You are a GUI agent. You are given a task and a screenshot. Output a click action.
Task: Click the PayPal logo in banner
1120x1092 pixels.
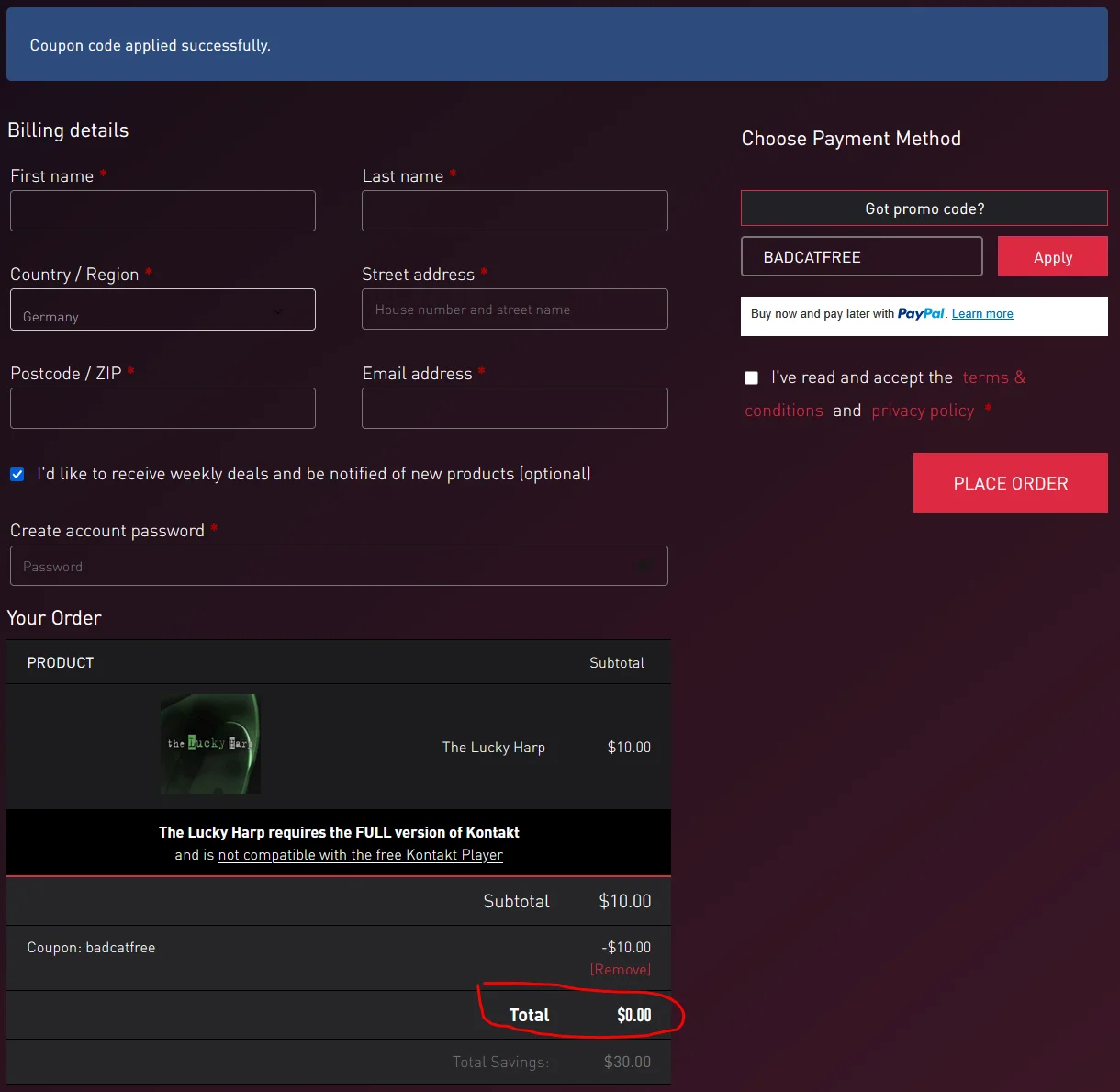click(921, 313)
